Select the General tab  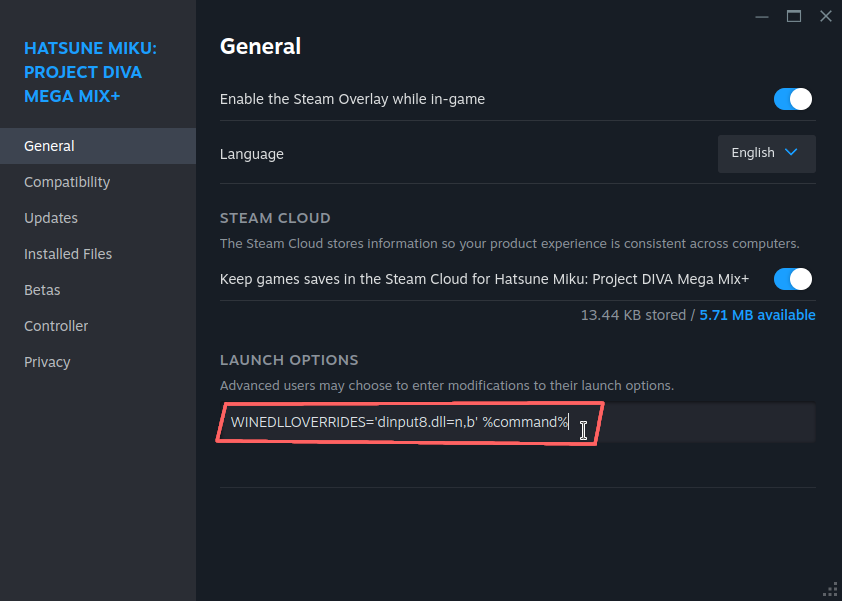point(50,146)
